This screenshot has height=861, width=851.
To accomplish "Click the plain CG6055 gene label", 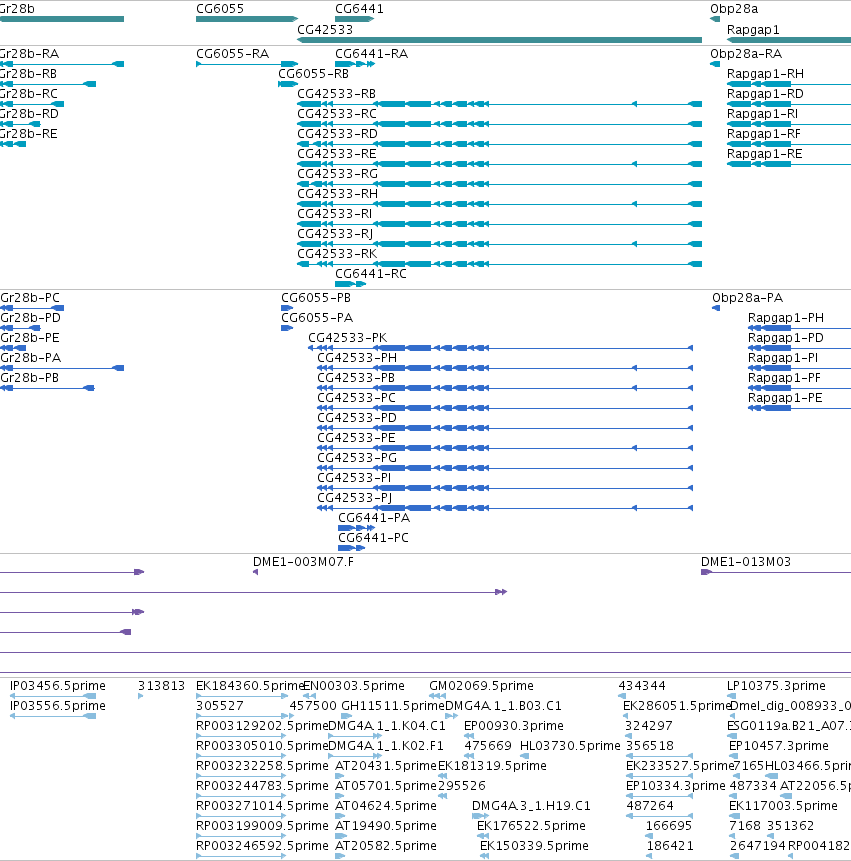I will point(220,9).
